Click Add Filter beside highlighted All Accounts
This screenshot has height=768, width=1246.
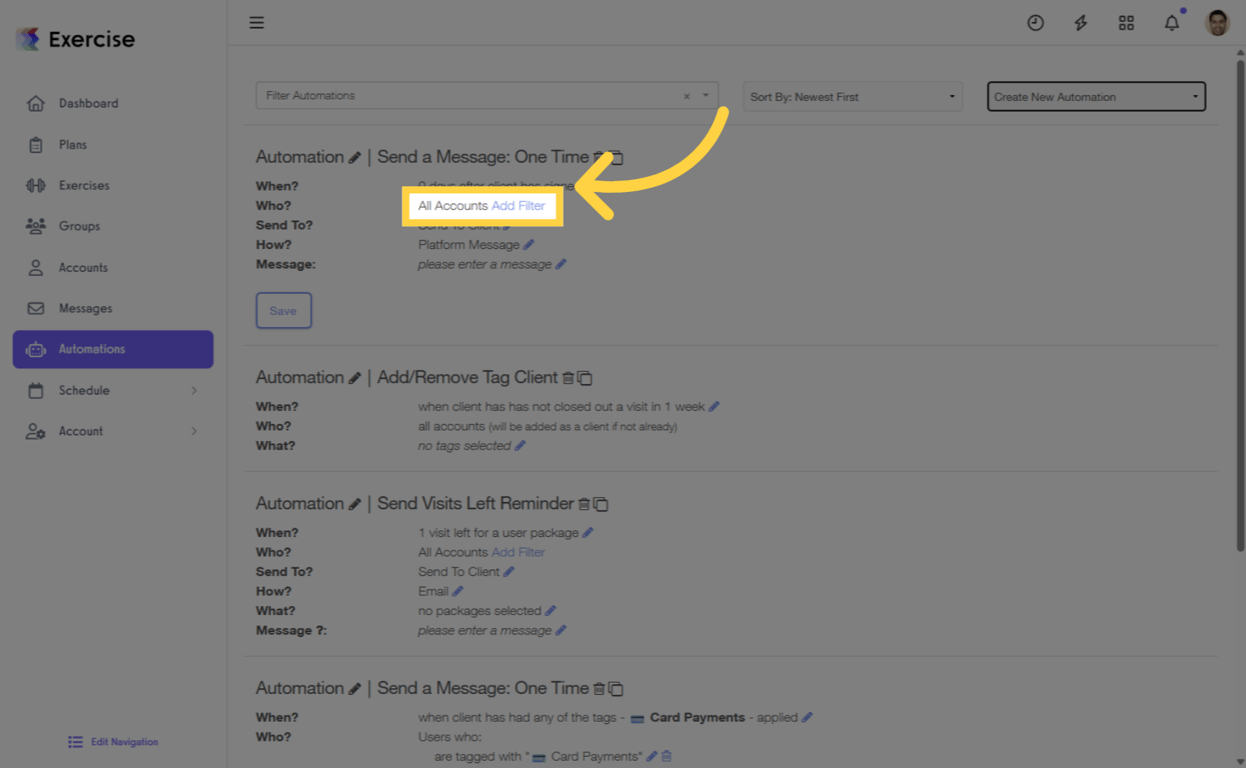[x=518, y=206]
